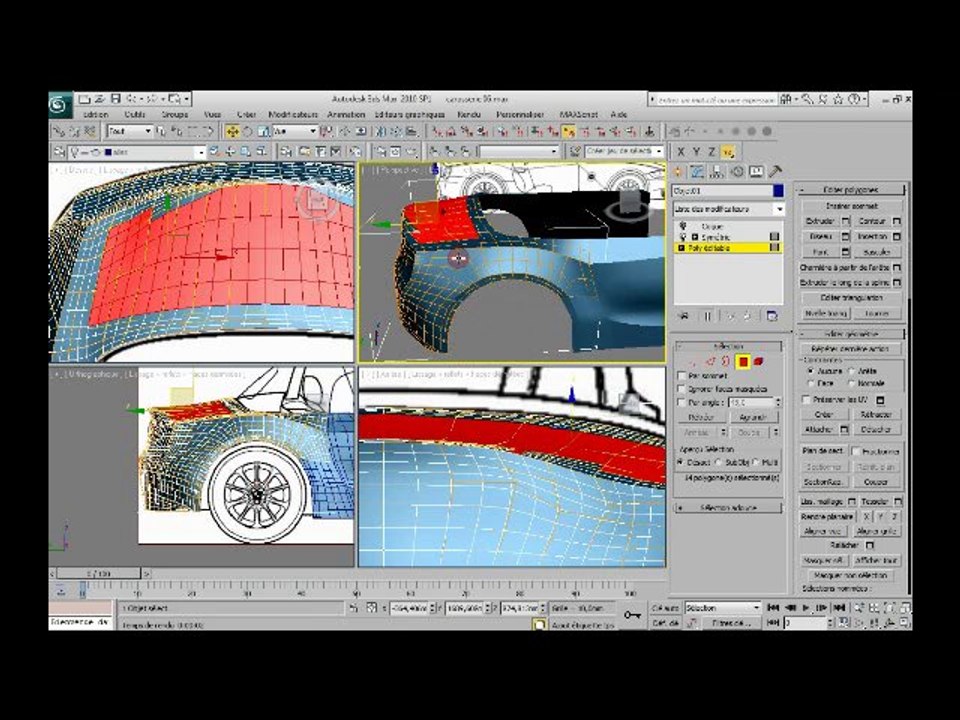The height and width of the screenshot is (720, 960).
Task: Activate Edge sub-object selection mode
Action: 710,362
